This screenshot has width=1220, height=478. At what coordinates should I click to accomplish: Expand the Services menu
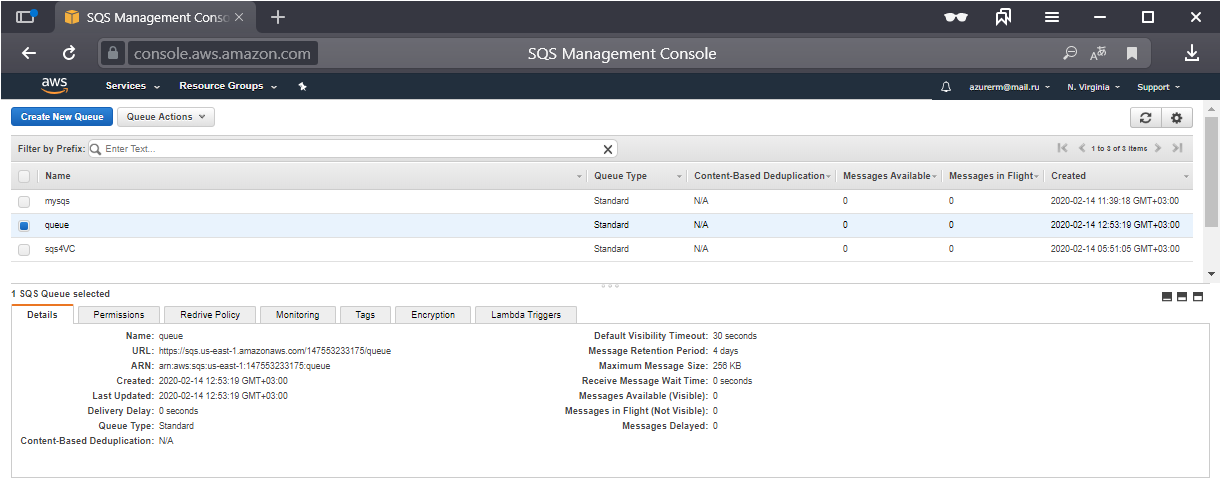(x=132, y=87)
